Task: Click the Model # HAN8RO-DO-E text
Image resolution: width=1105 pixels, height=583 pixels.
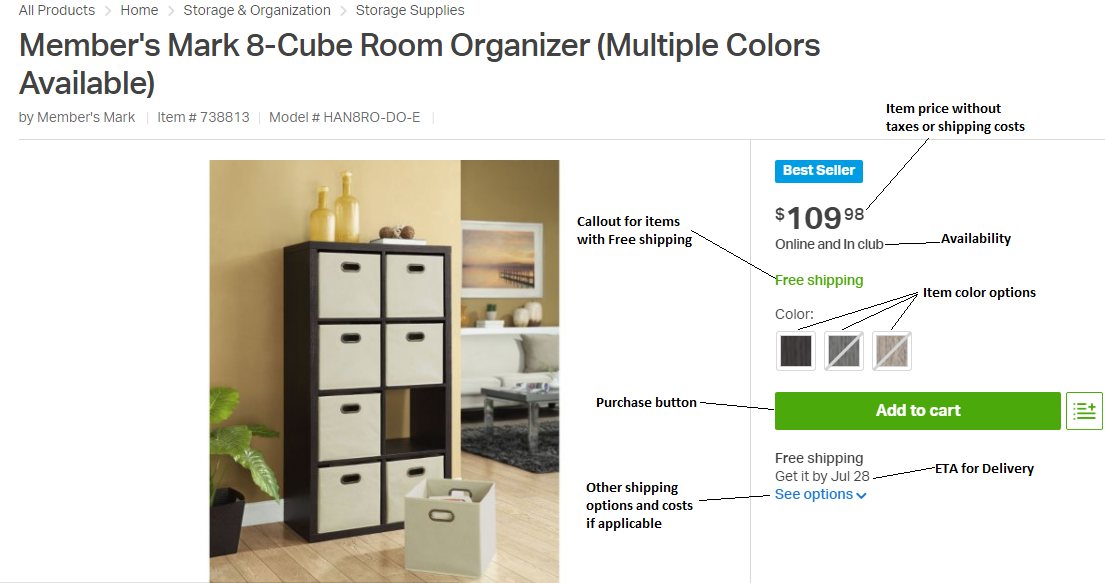Action: tap(345, 117)
